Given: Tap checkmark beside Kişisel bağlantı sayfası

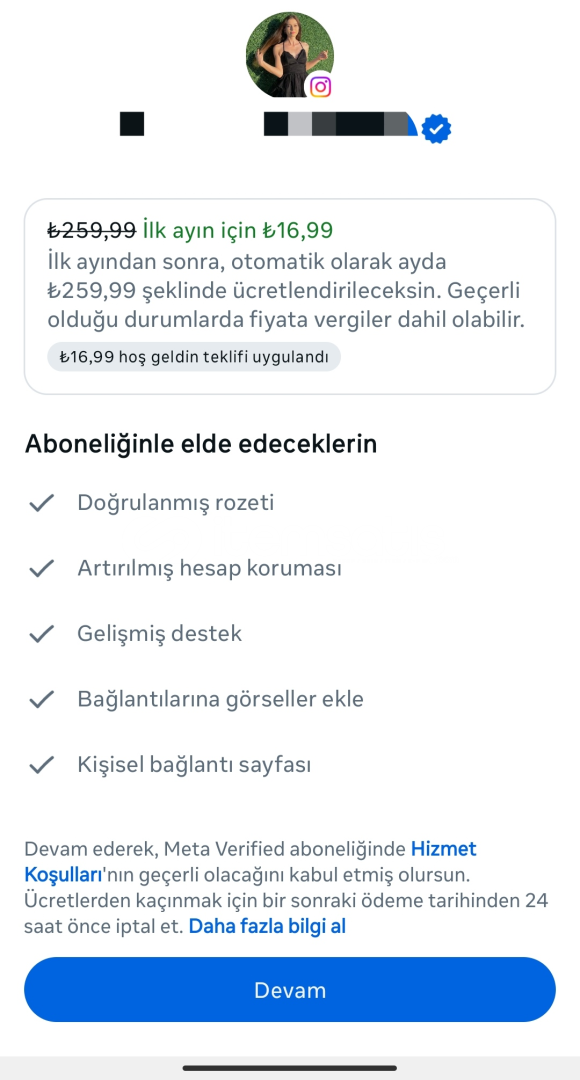Looking at the screenshot, I should click(42, 765).
